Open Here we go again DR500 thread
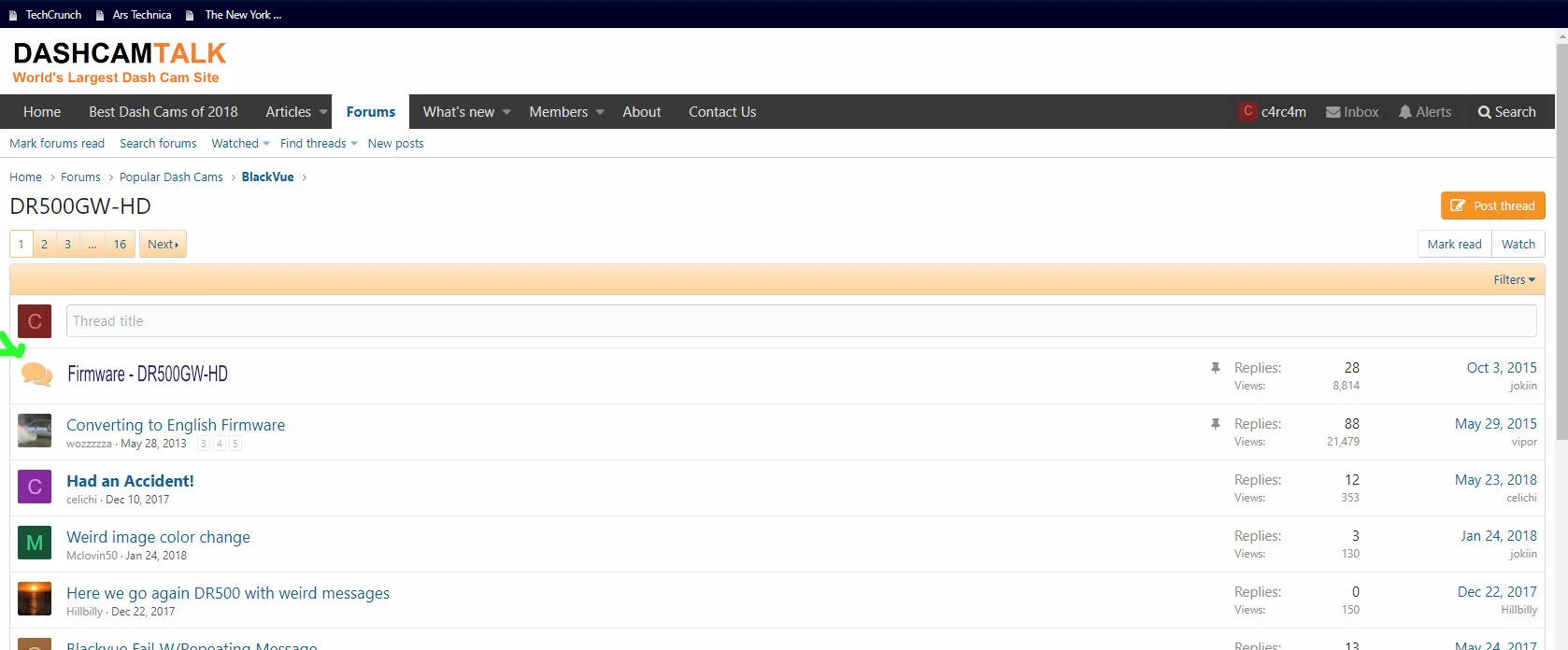This screenshot has height=650, width=1568. coord(228,593)
